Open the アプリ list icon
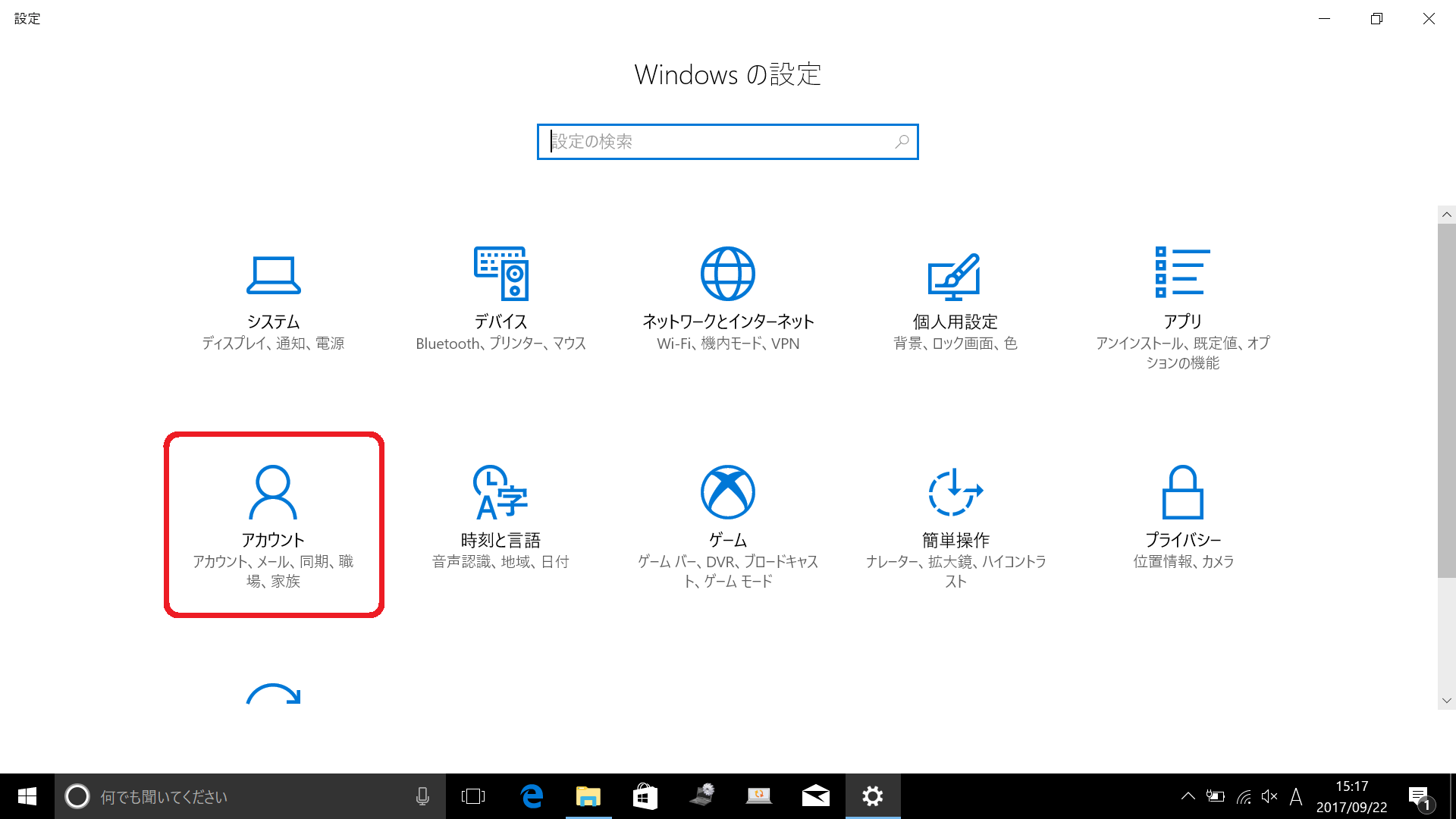The image size is (1456, 819). [x=1182, y=272]
